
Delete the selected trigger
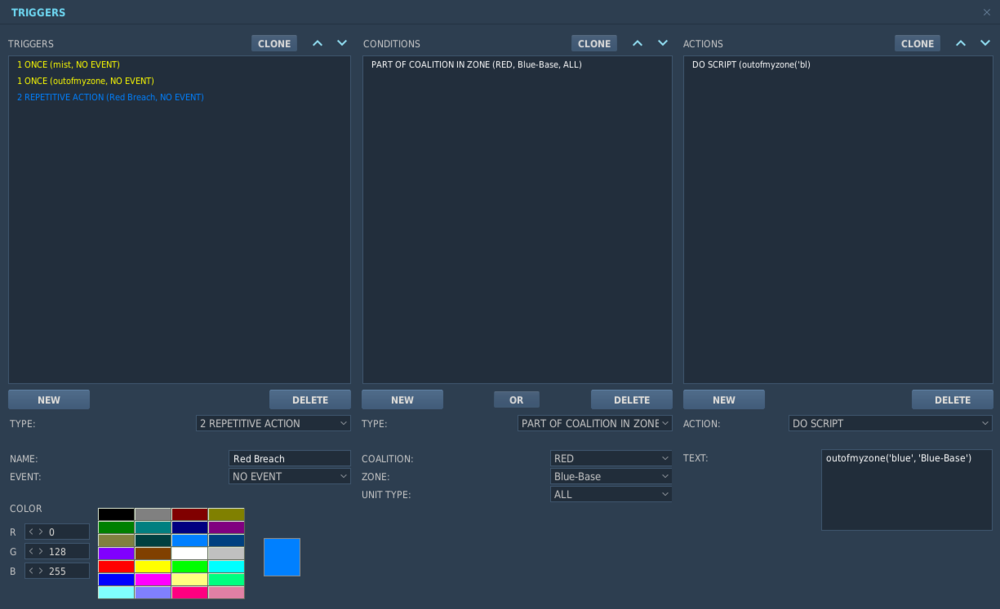pos(310,400)
